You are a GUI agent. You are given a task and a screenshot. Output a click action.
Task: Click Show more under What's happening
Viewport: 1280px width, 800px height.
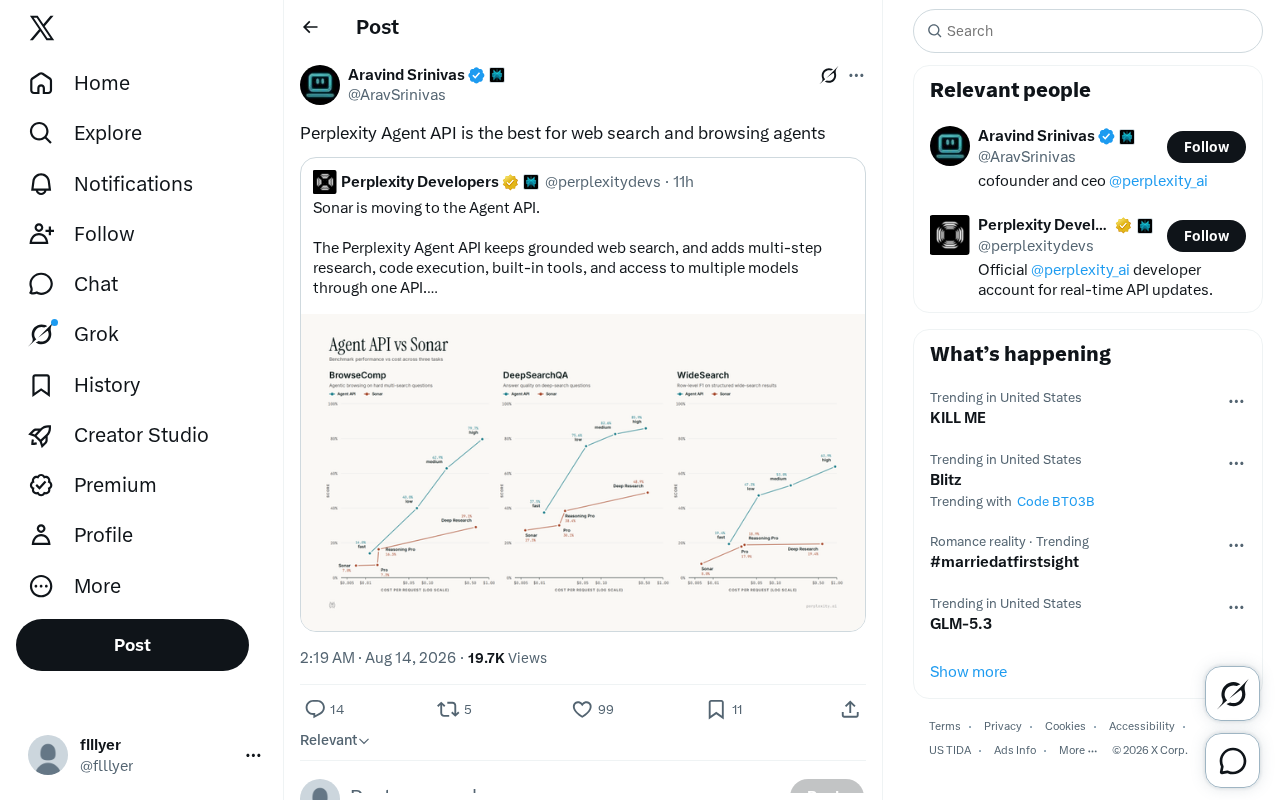point(968,672)
